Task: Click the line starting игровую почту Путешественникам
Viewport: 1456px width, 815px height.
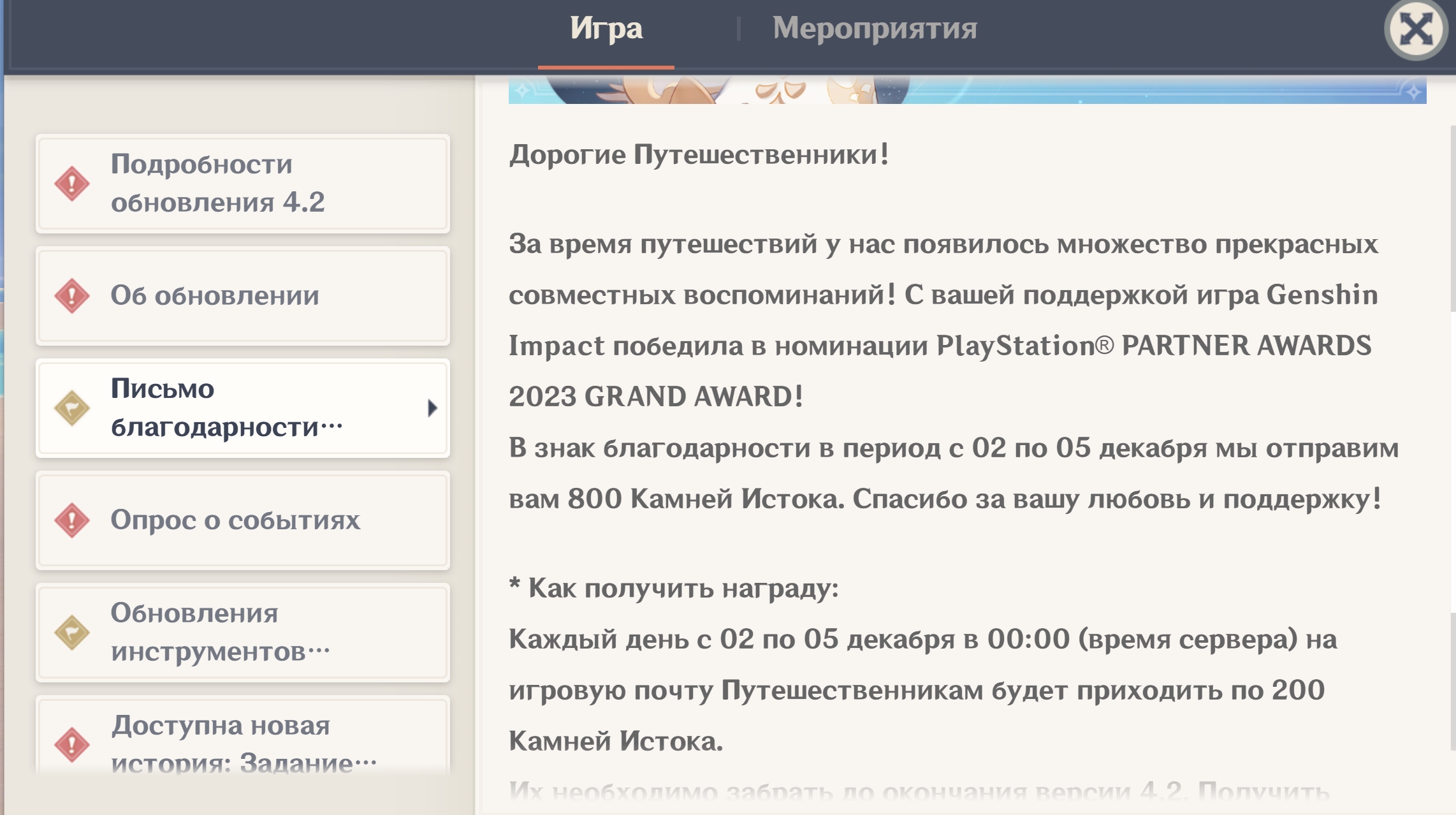Action: coord(917,691)
